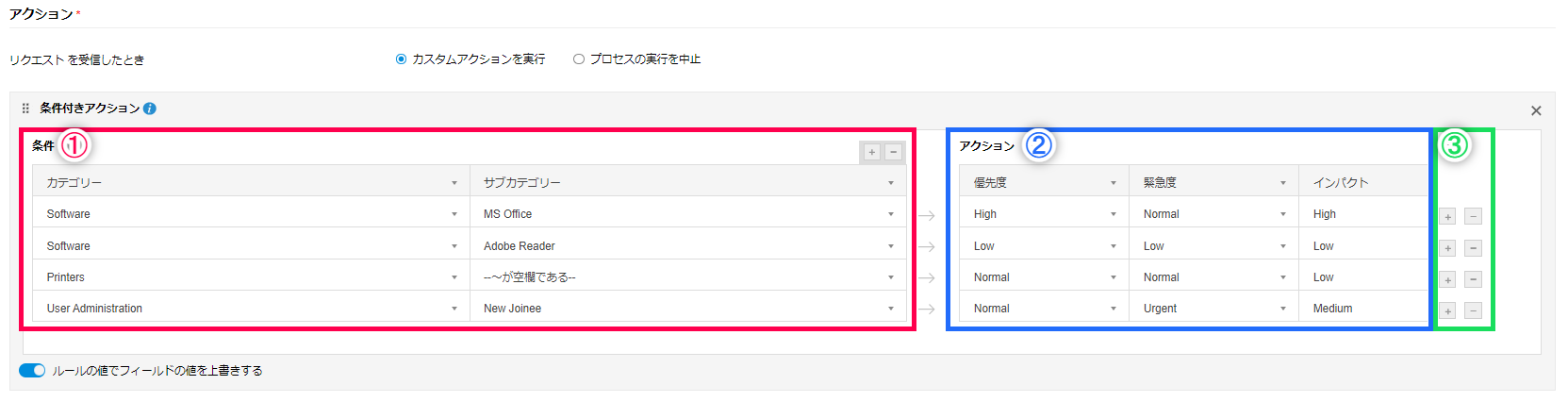Click the インパクト column header

1362,182
